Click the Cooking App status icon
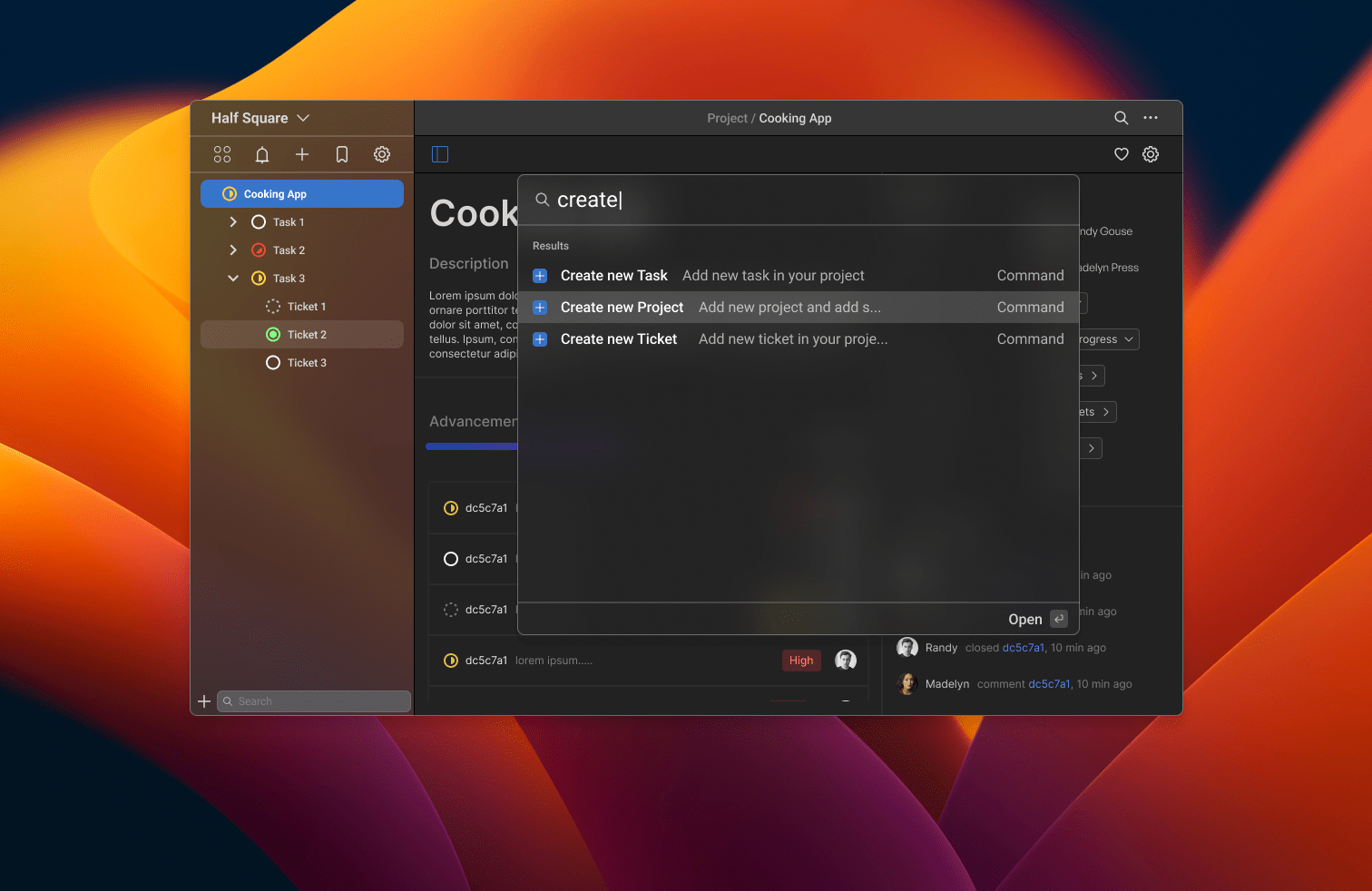1372x891 pixels. tap(230, 194)
